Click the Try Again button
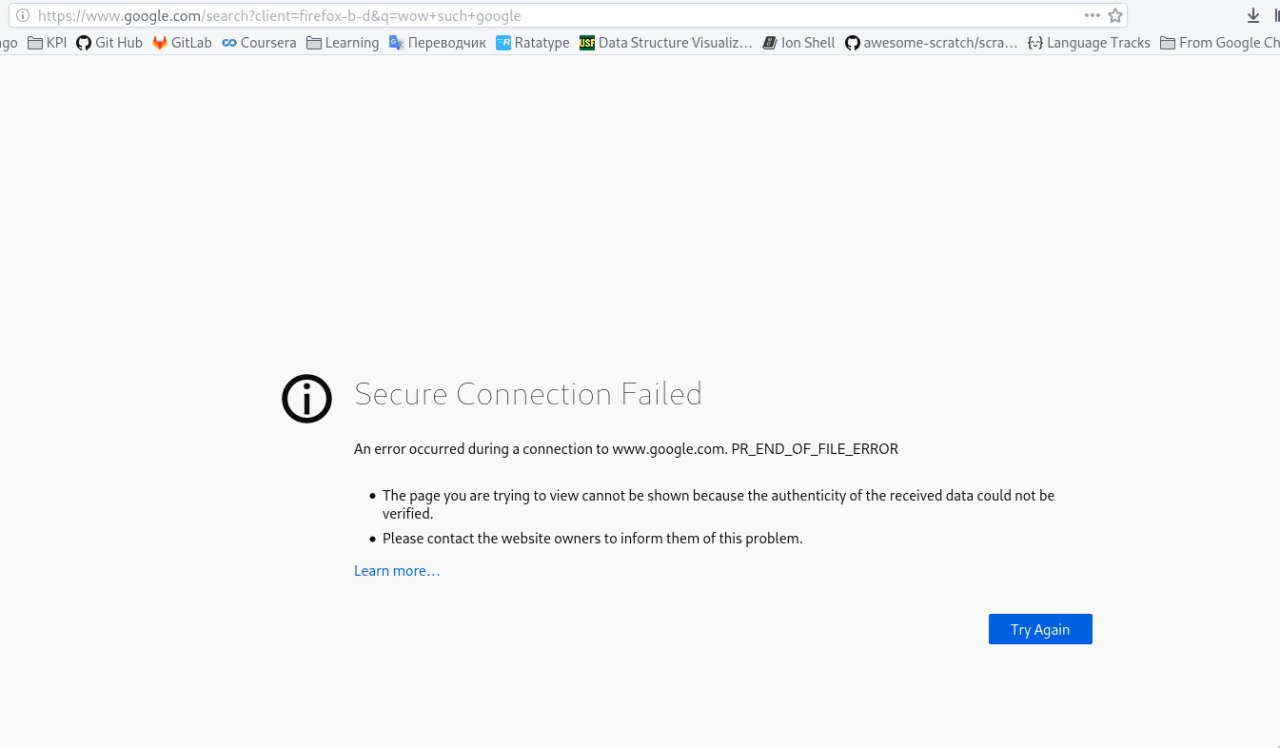Screen dimensions: 1280x748 point(1040,629)
